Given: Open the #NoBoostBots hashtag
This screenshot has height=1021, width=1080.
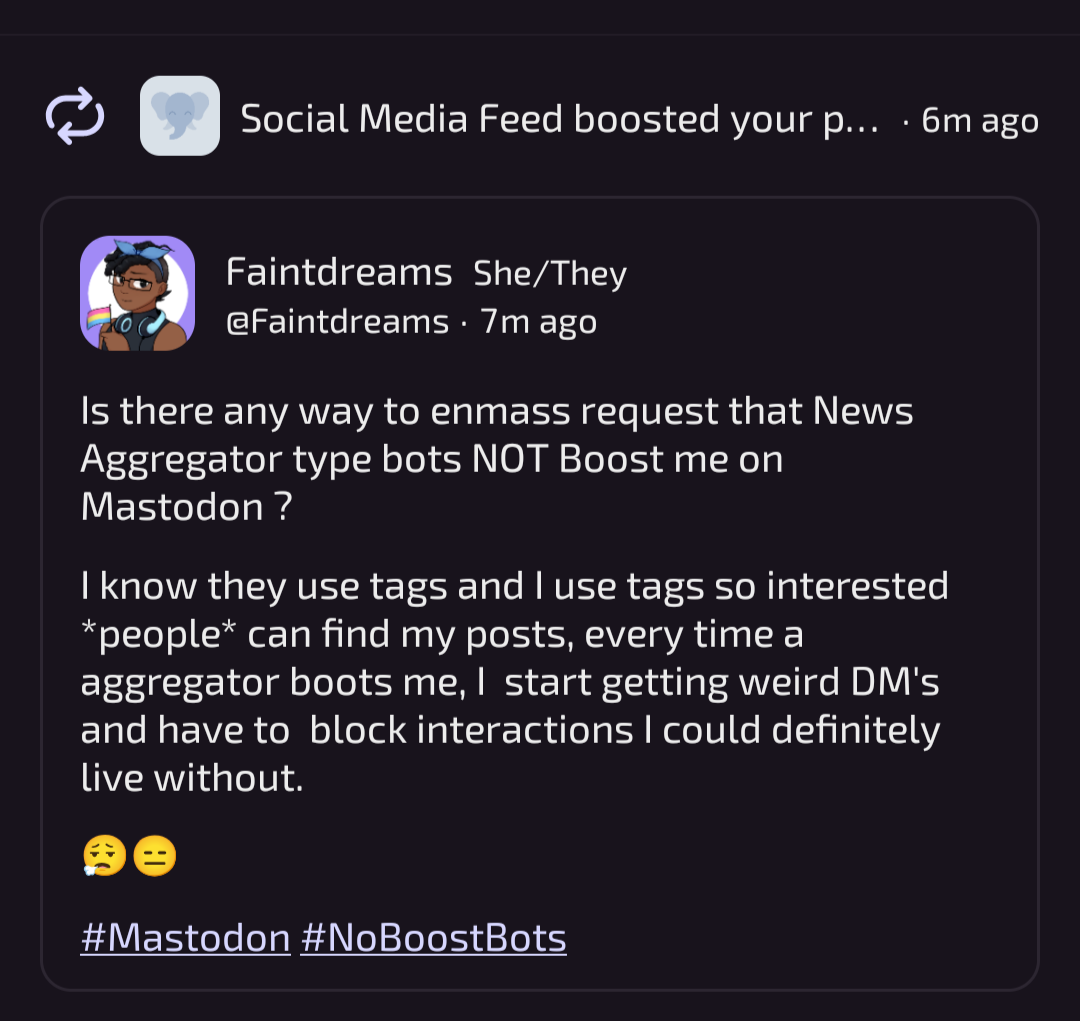Looking at the screenshot, I should (x=433, y=938).
